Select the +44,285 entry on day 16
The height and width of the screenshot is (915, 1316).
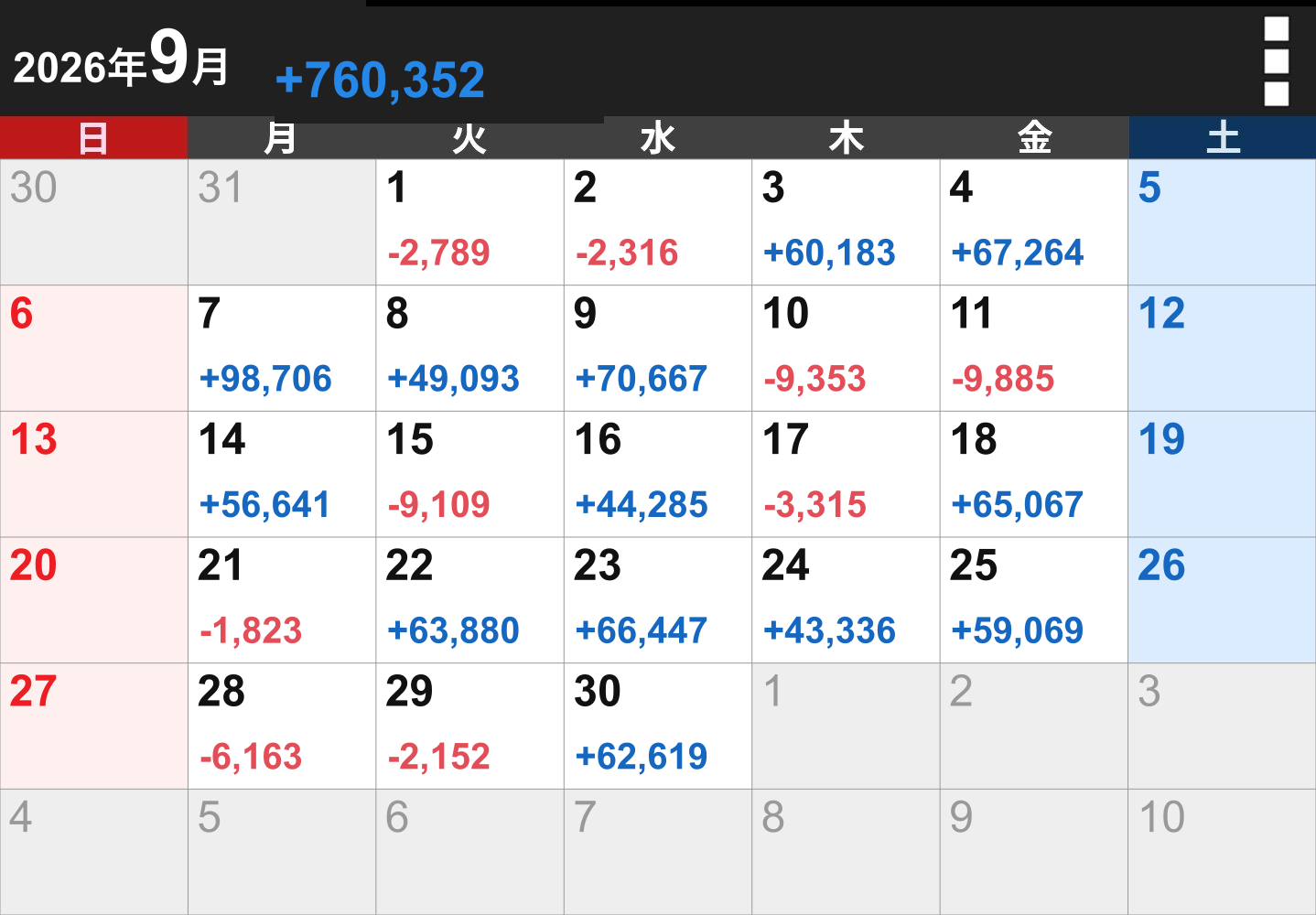(642, 505)
